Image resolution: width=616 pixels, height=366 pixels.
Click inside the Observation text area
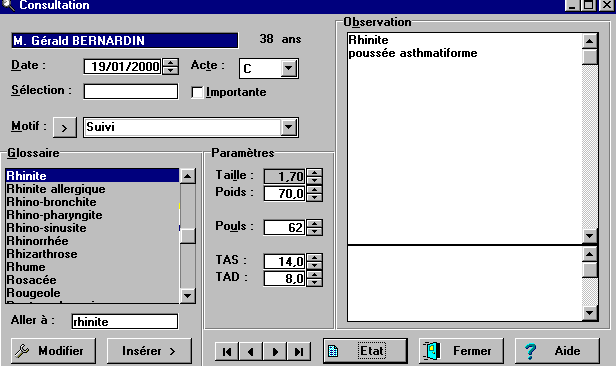click(464, 138)
